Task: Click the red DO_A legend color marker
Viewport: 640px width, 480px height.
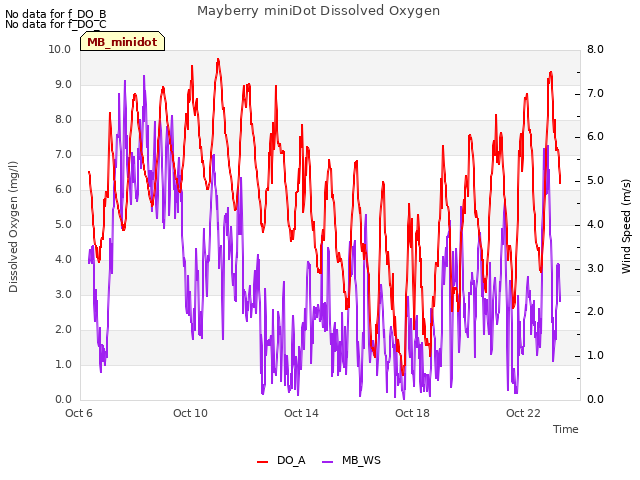Action: (x=262, y=461)
